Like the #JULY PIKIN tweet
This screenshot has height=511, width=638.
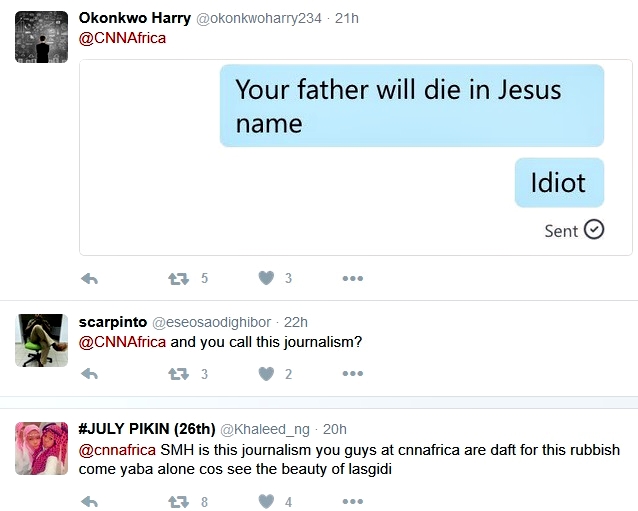[266, 501]
